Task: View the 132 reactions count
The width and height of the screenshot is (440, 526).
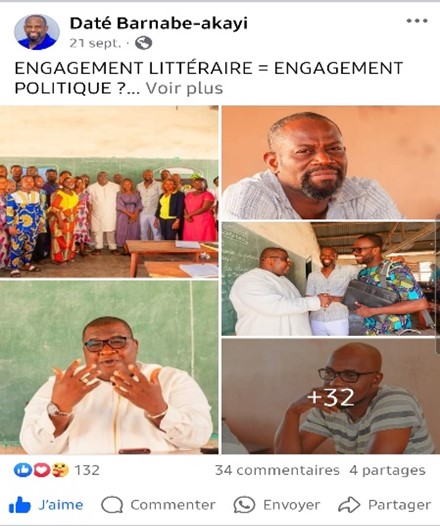Action: coord(87,470)
